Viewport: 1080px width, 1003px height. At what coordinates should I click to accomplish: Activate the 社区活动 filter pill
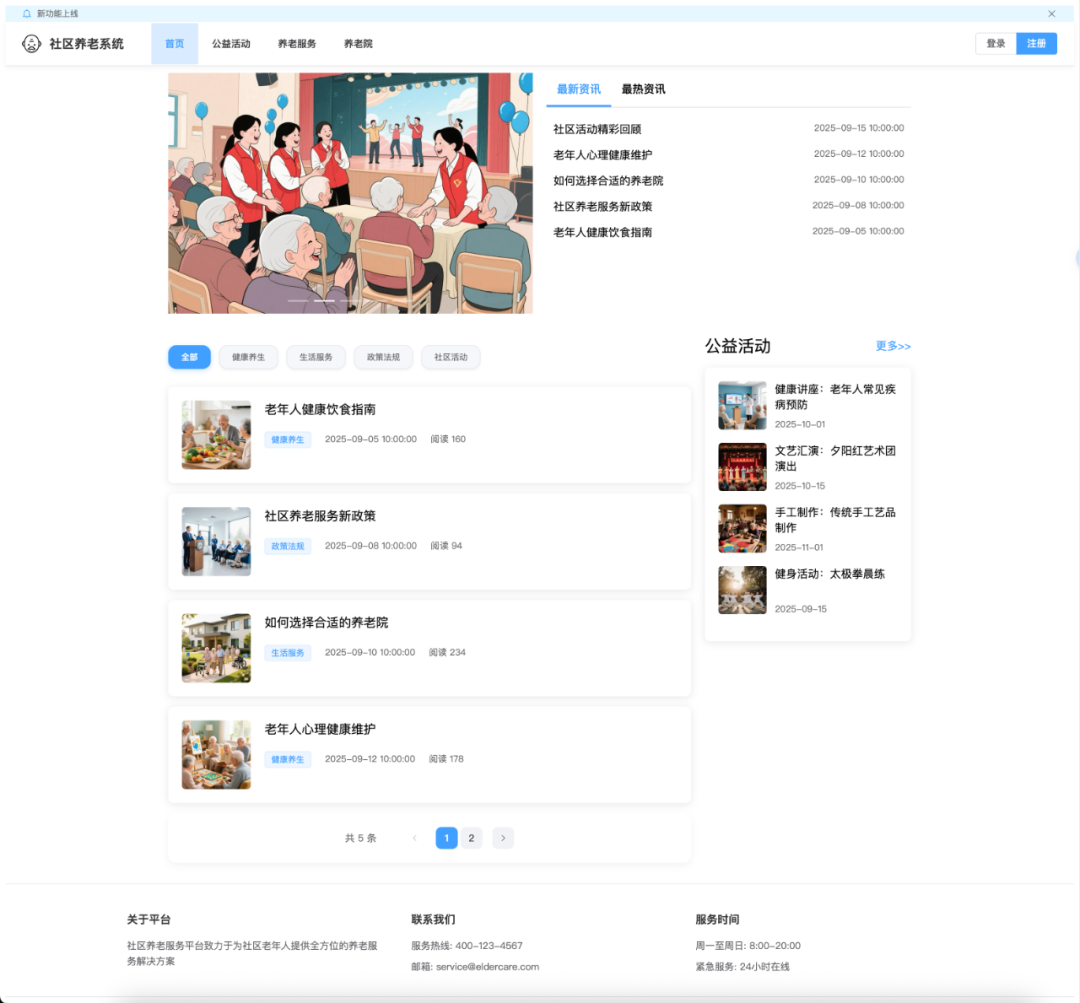(x=451, y=357)
